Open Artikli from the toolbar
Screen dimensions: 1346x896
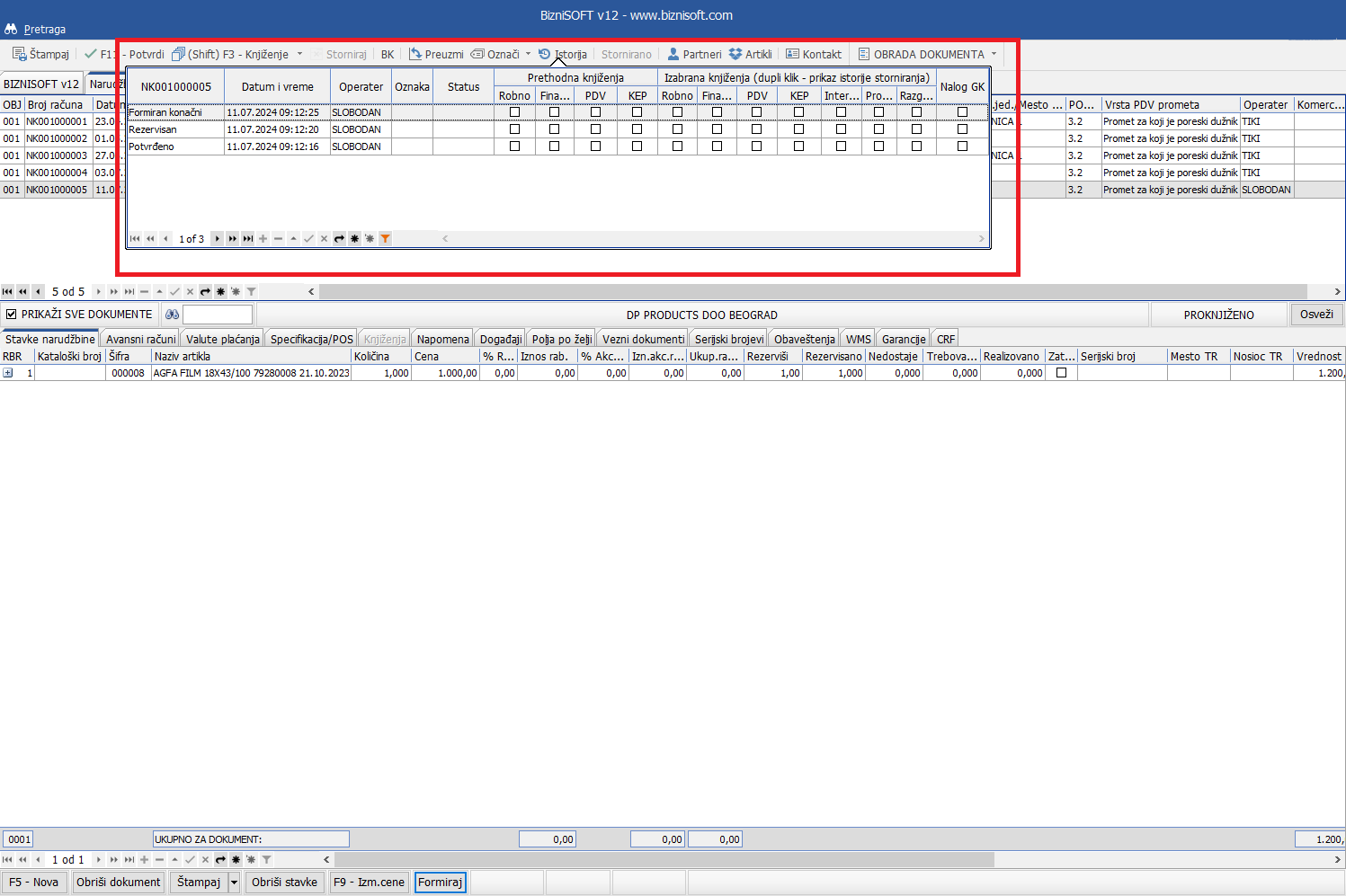pyautogui.click(x=735, y=54)
